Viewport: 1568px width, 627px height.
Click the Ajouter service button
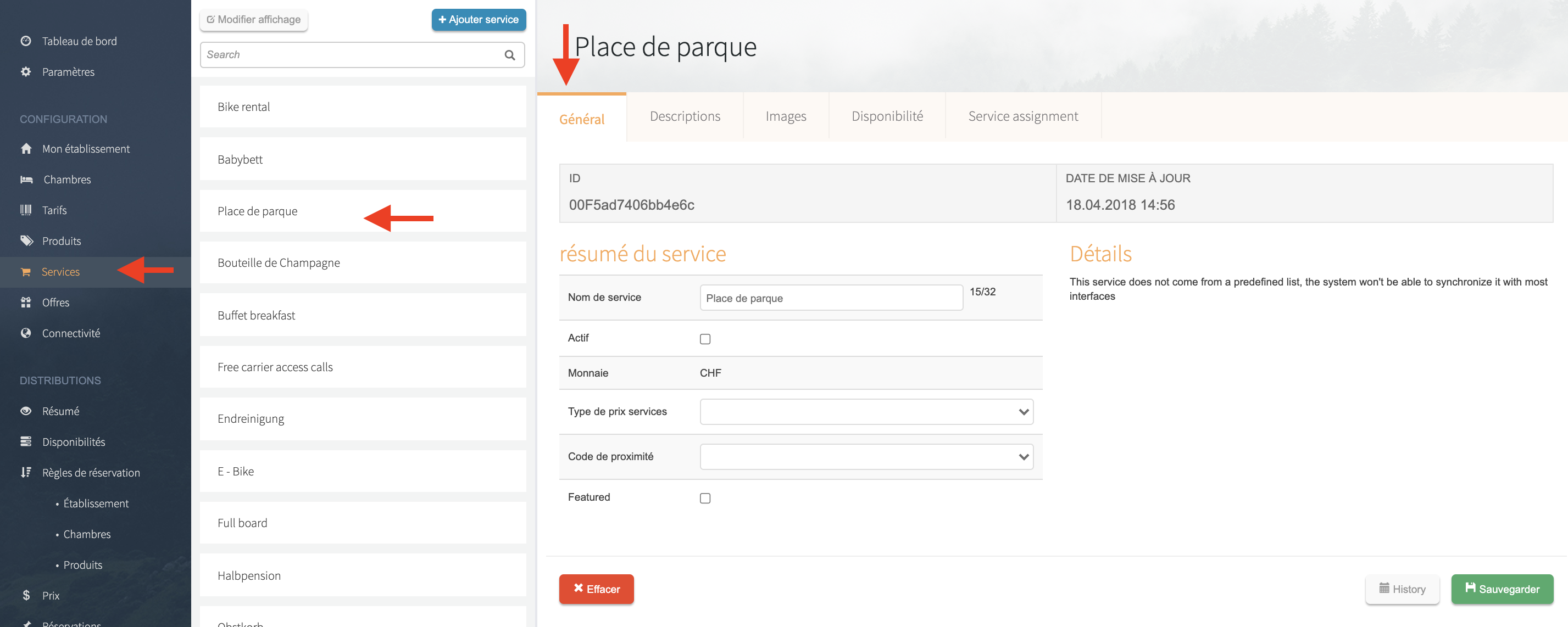point(479,19)
